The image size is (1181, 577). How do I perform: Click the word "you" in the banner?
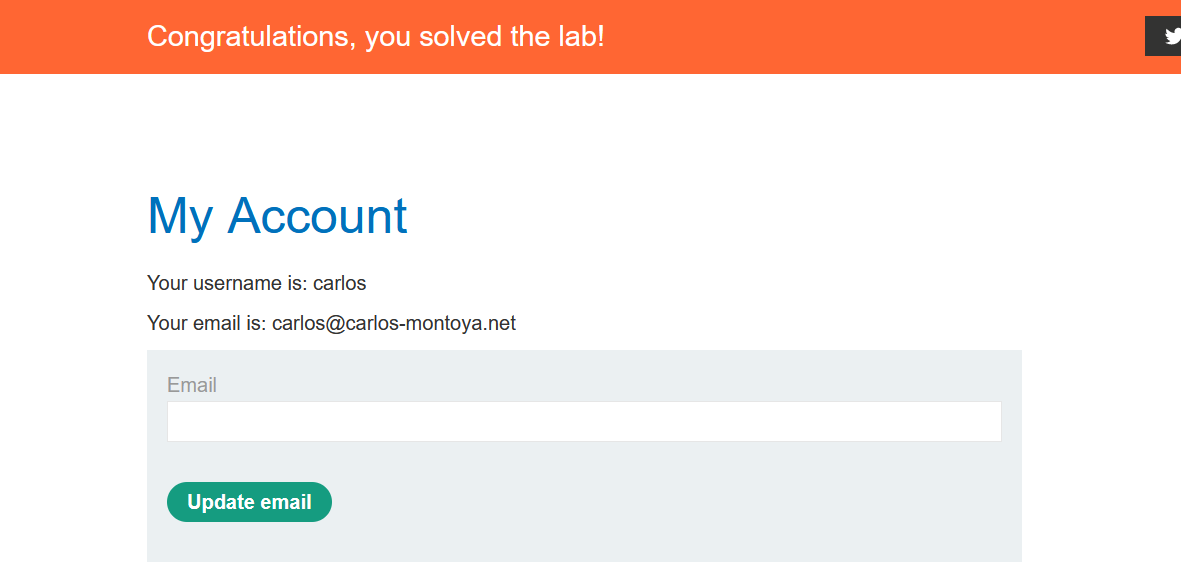(388, 37)
